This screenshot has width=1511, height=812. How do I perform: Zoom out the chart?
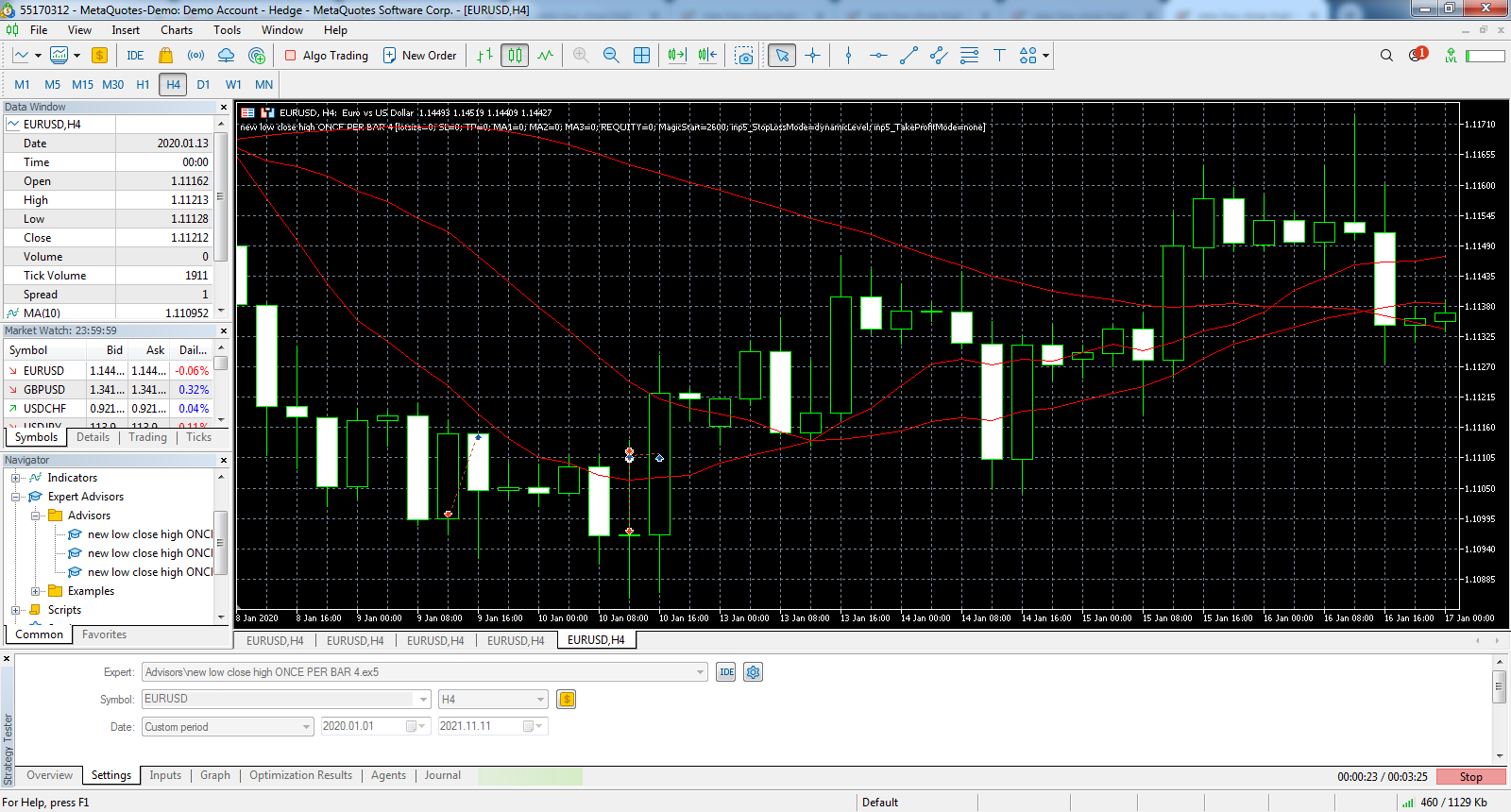611,56
